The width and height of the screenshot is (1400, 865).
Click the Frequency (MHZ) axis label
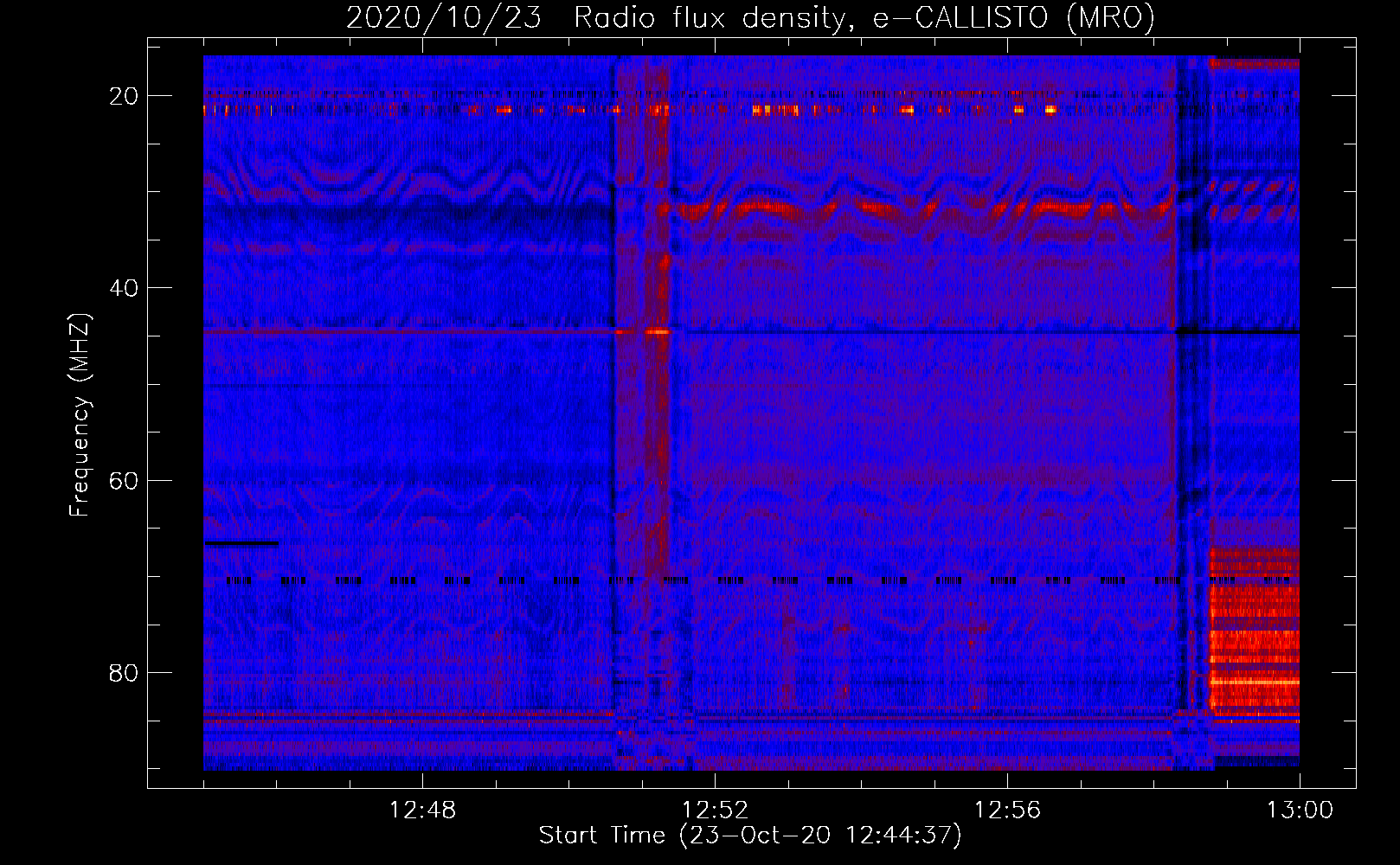pyautogui.click(x=80, y=415)
